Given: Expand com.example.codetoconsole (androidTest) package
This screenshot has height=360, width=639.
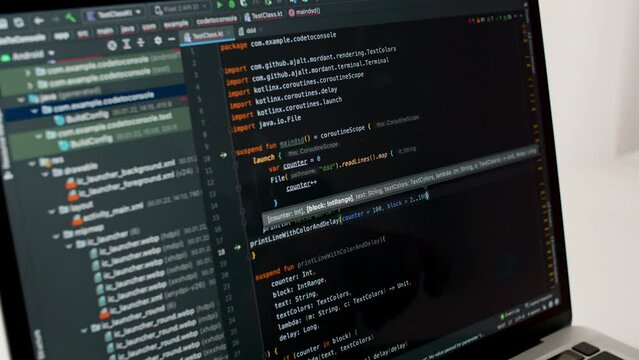Looking at the screenshot, I should (x=28, y=73).
